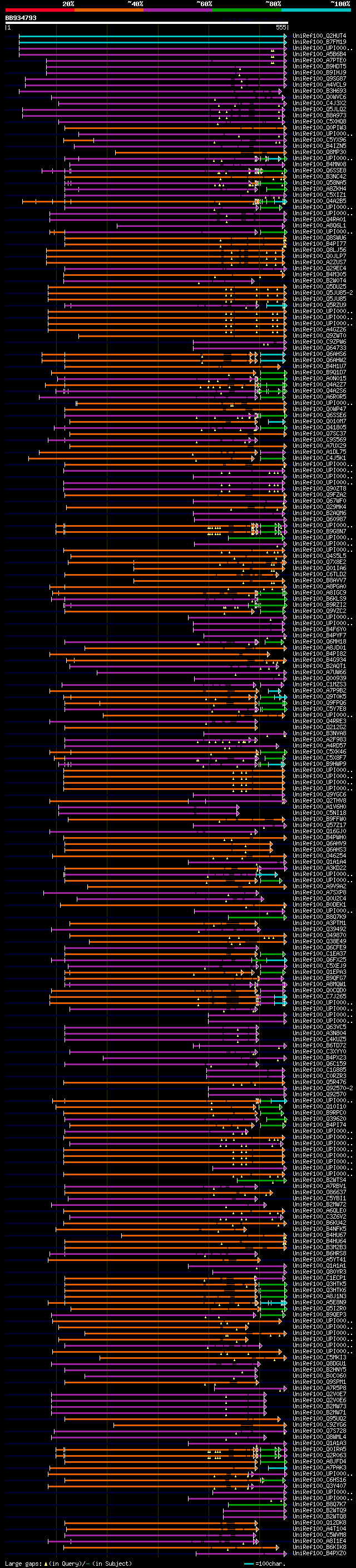356x1568 pixels.
Task: Select label UniRef100_C4J3X2
Action: pyautogui.click(x=319, y=103)
